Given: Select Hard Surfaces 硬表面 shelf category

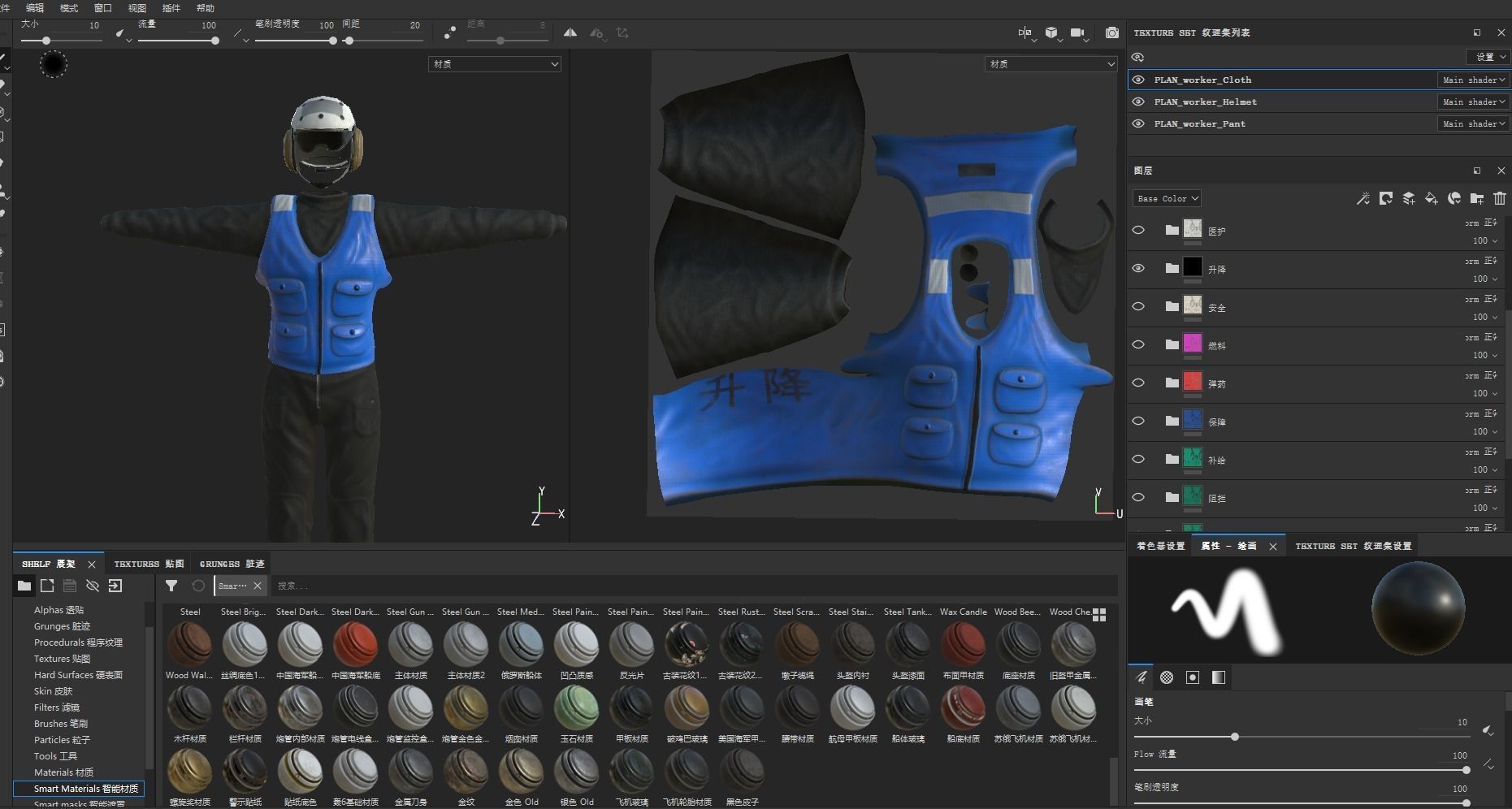Looking at the screenshot, I should pyautogui.click(x=78, y=675).
